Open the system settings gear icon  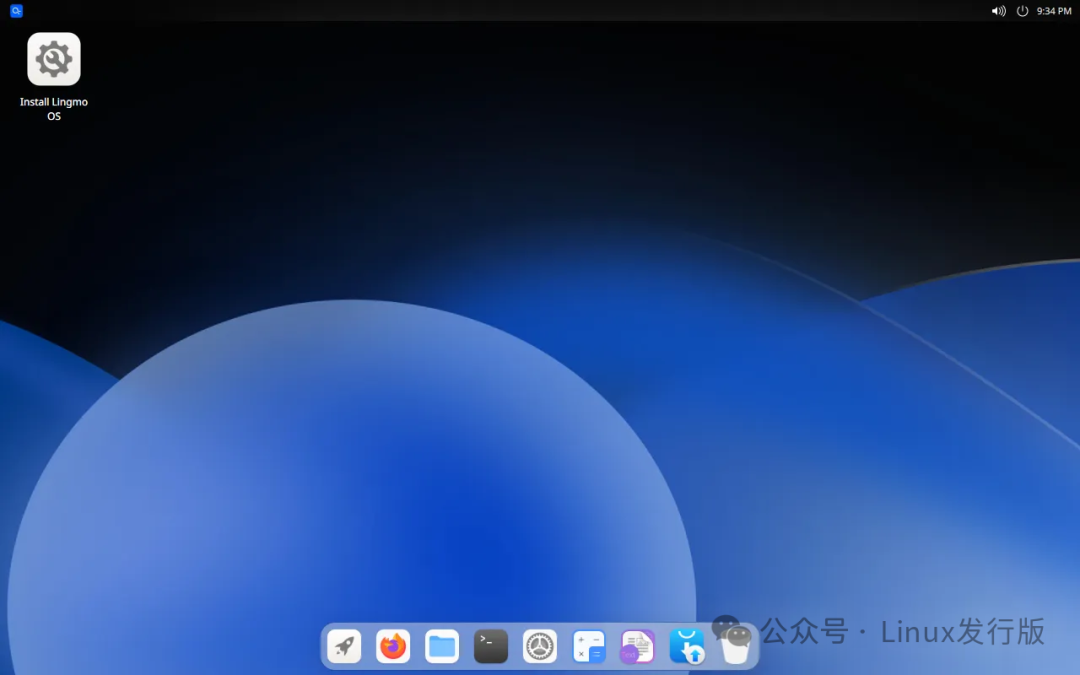(x=539, y=645)
